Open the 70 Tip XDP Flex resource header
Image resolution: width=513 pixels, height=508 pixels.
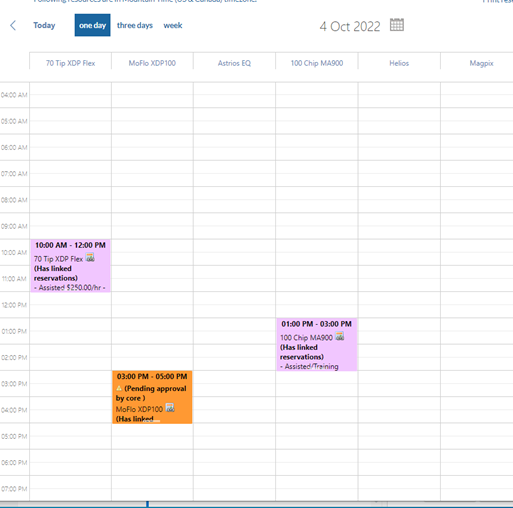70,63
